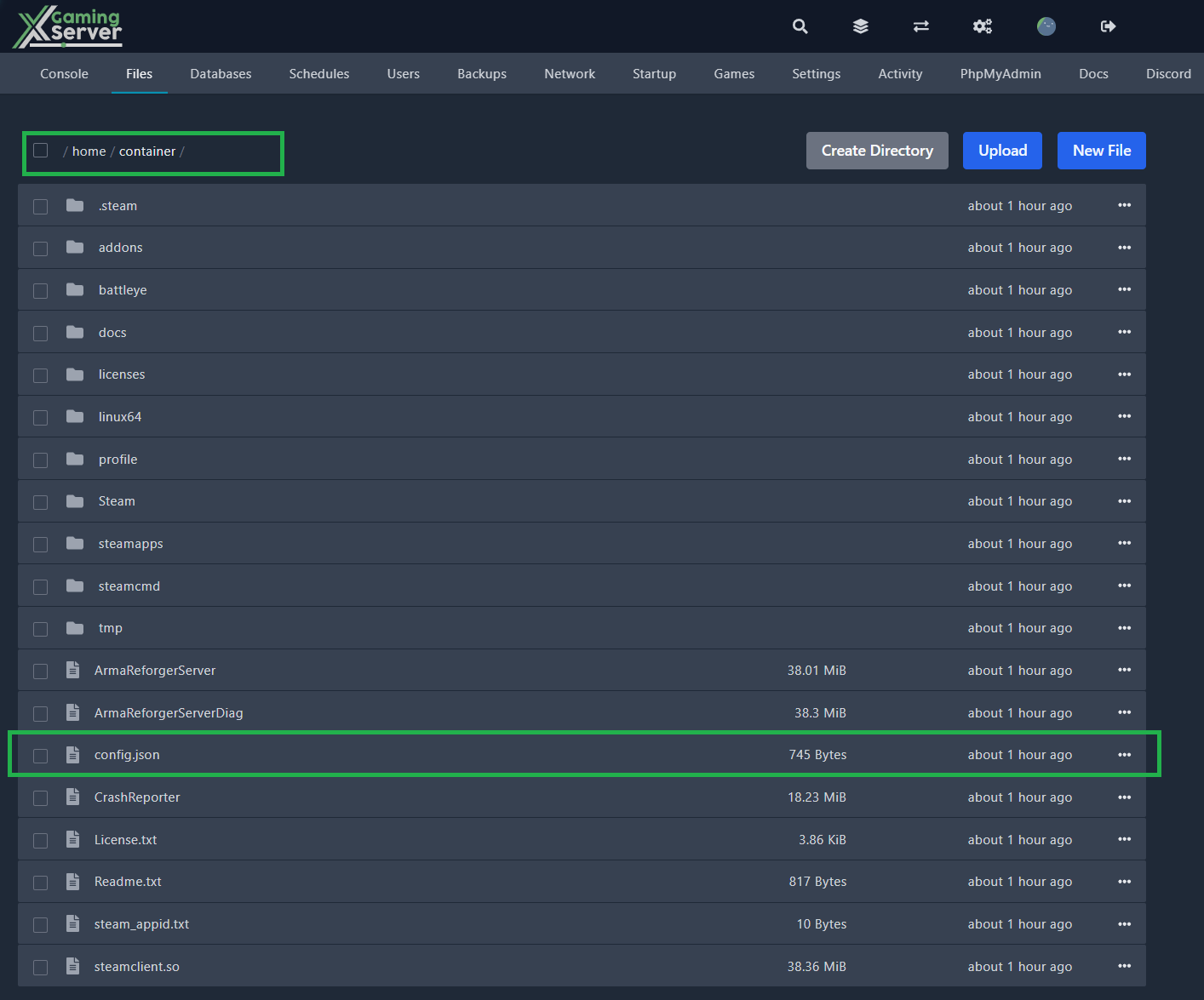1204x1000 pixels.
Task: Select the battleye folder checkbox
Action: [41, 291]
